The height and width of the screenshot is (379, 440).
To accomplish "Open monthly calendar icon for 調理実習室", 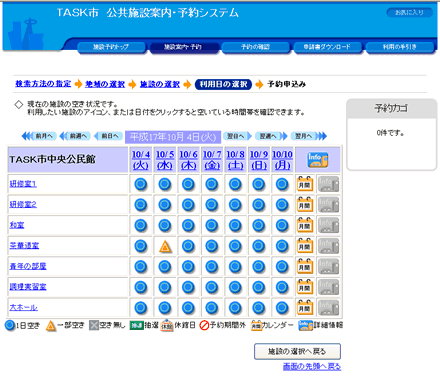I will tap(305, 287).
